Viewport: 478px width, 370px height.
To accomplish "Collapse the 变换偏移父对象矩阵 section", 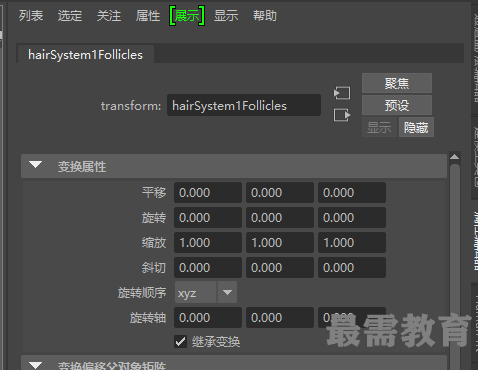I will point(35,364).
